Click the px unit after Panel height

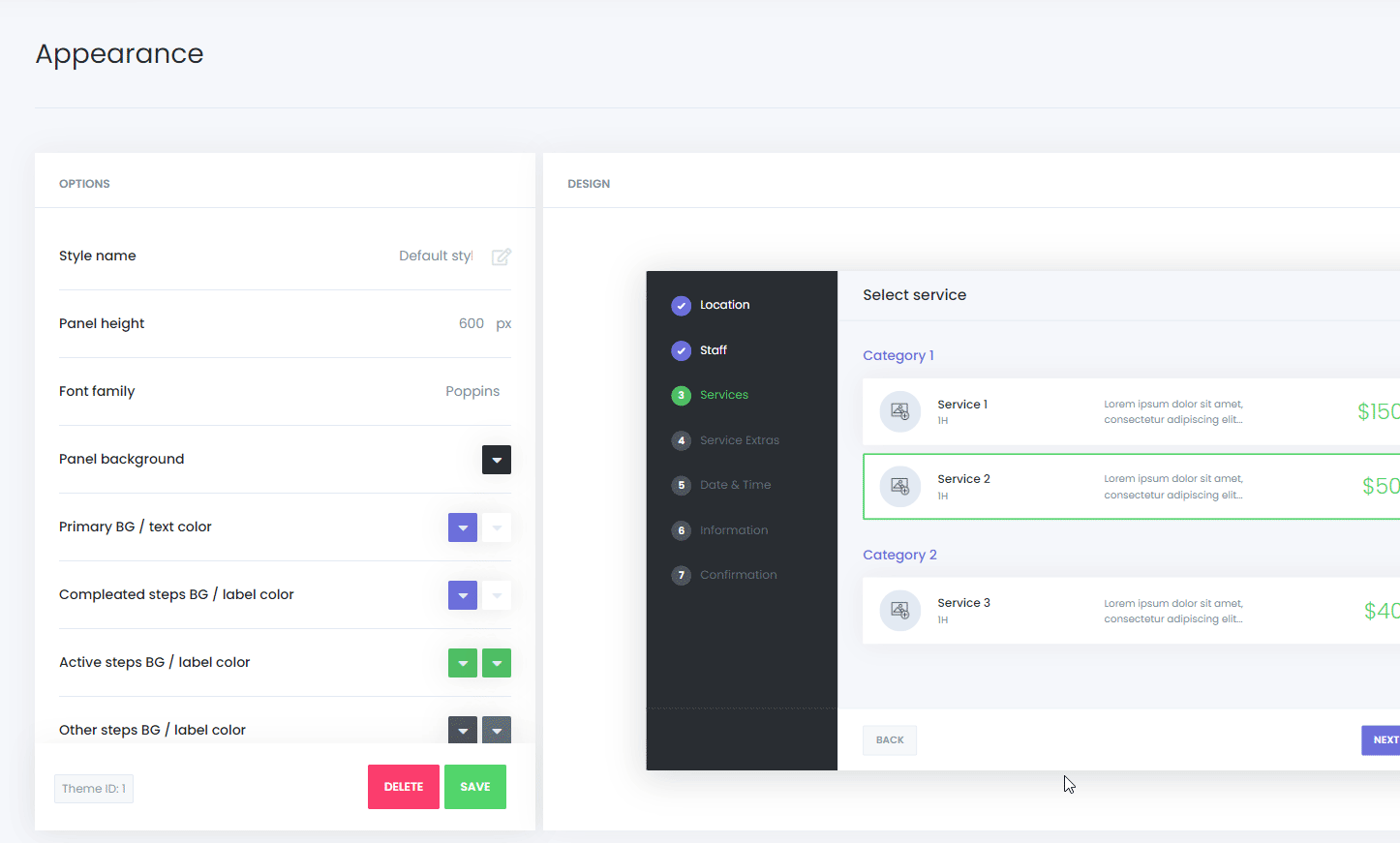(x=503, y=324)
